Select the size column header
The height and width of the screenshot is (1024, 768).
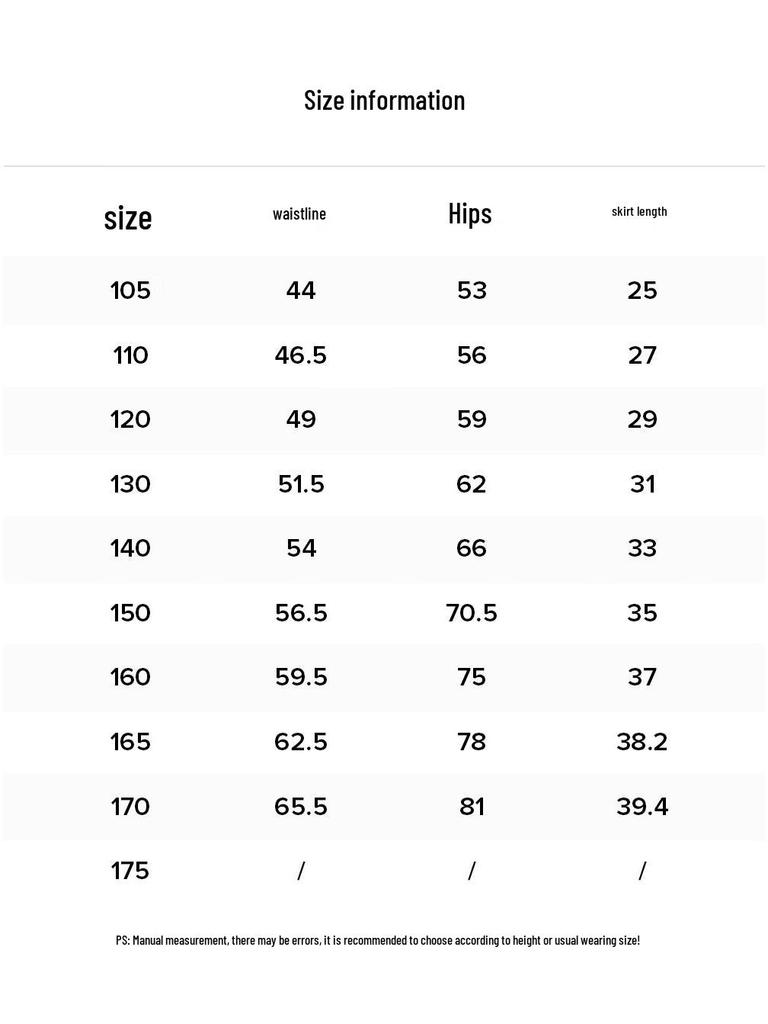pos(128,217)
